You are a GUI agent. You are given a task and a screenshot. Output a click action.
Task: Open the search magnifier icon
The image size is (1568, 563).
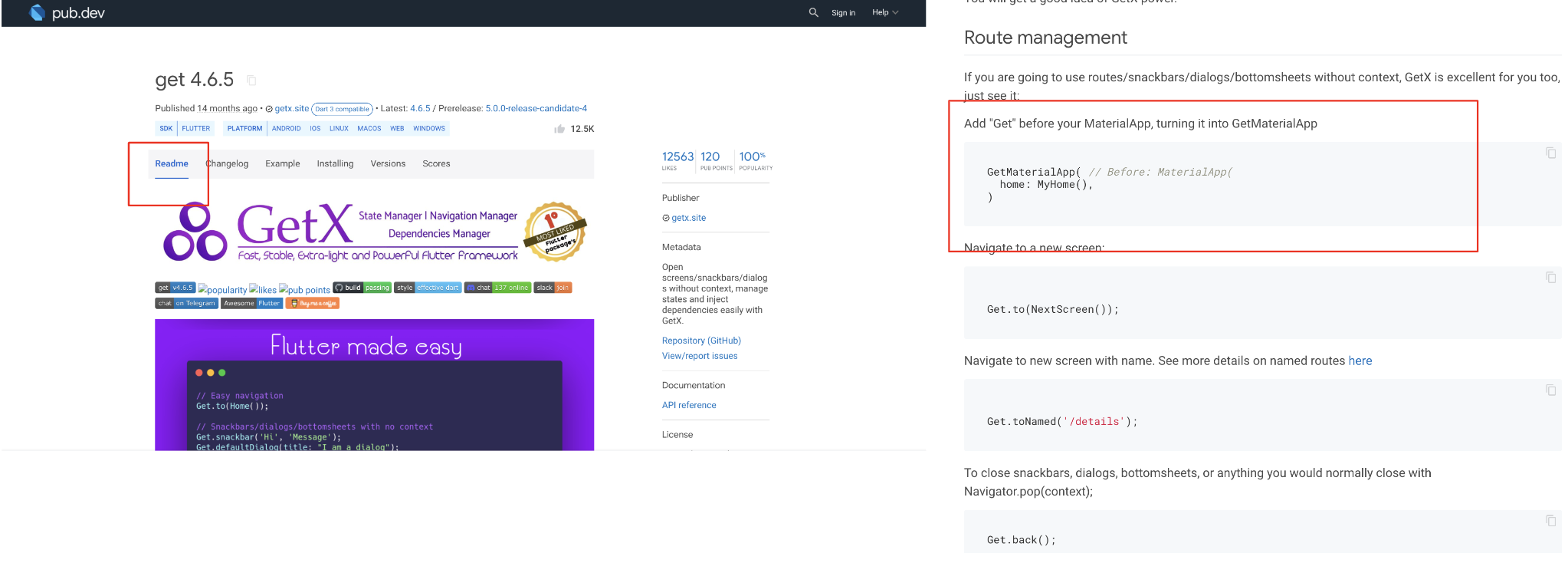(813, 12)
